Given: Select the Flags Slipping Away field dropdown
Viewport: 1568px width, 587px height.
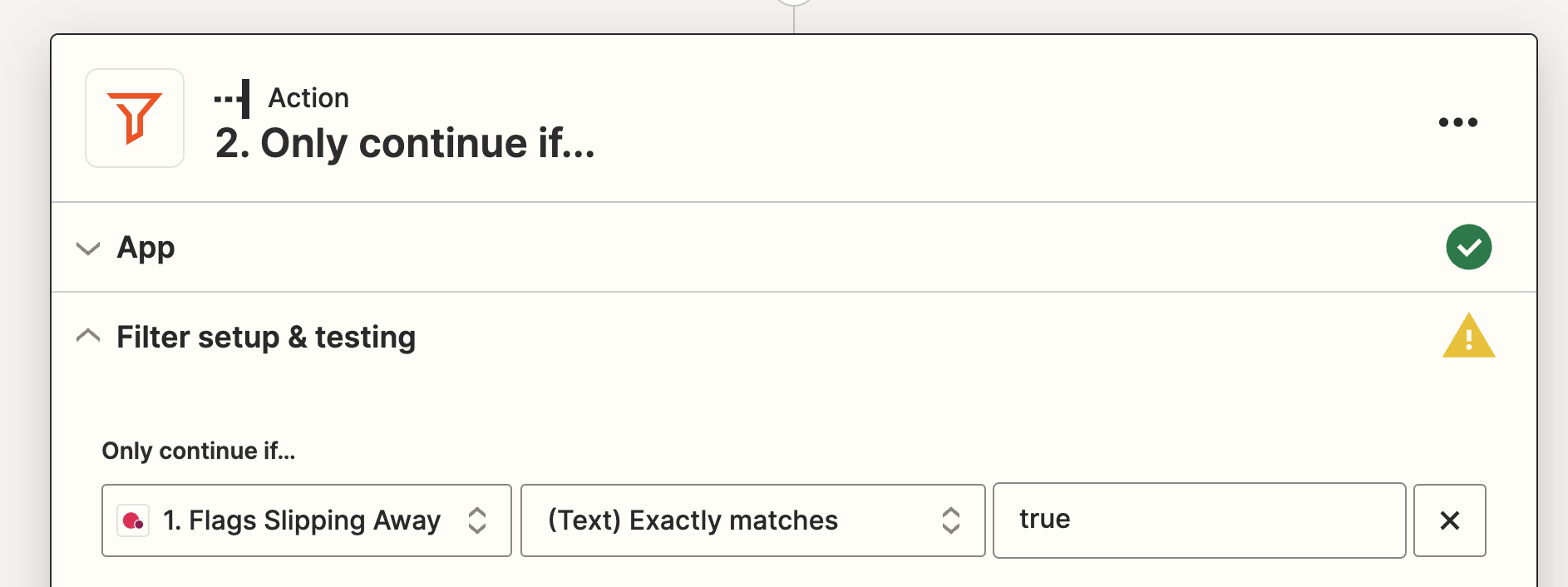Looking at the screenshot, I should click(x=299, y=520).
